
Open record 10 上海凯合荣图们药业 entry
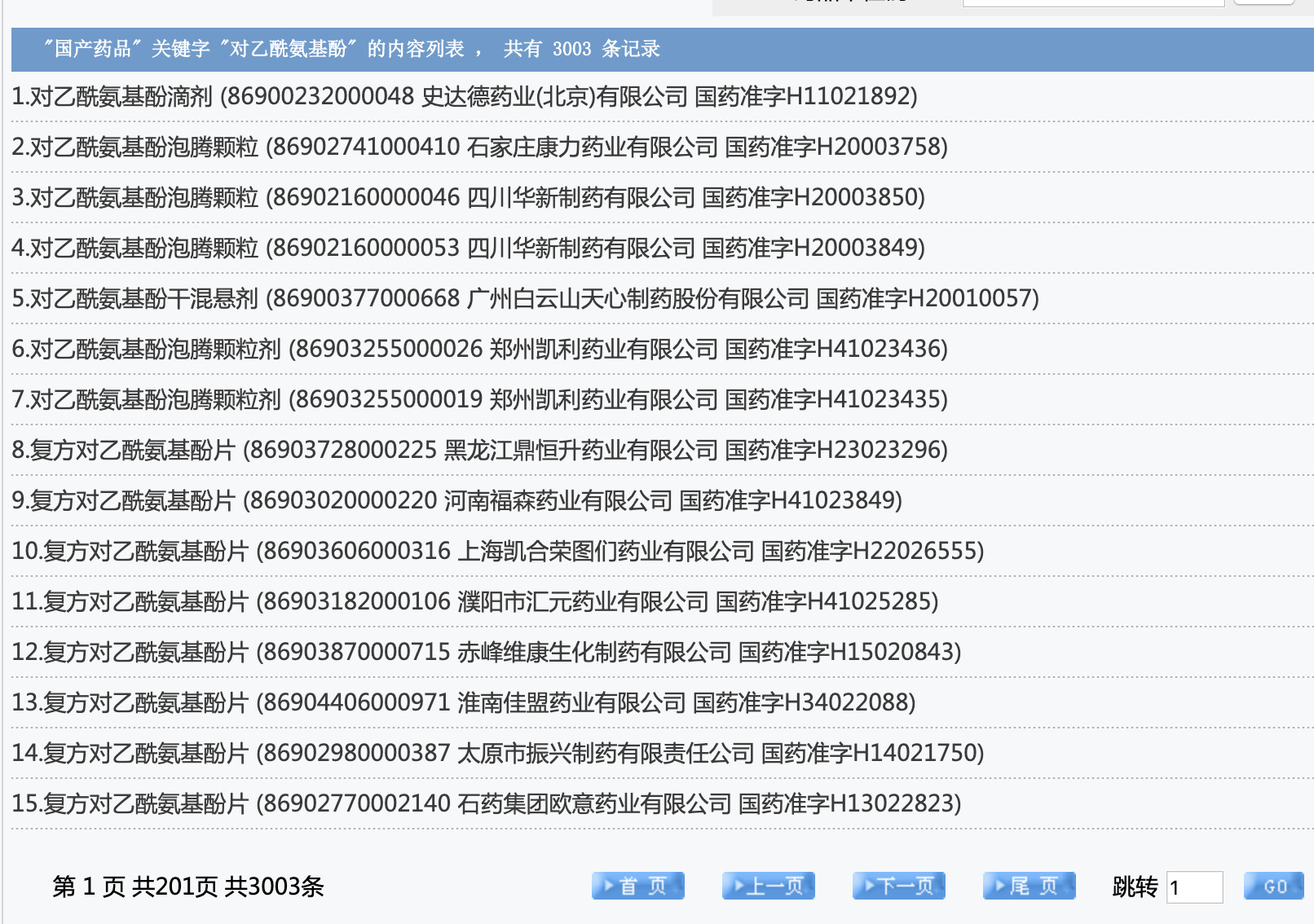497,552
